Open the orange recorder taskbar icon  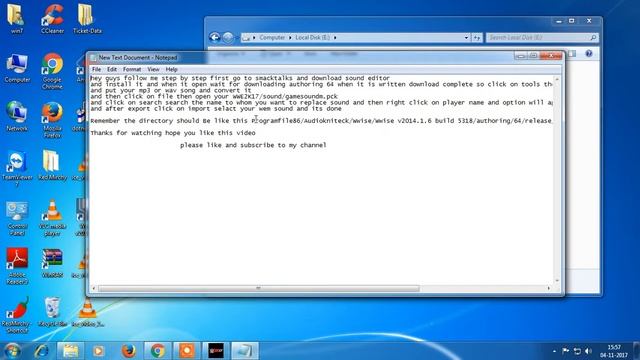(x=187, y=351)
